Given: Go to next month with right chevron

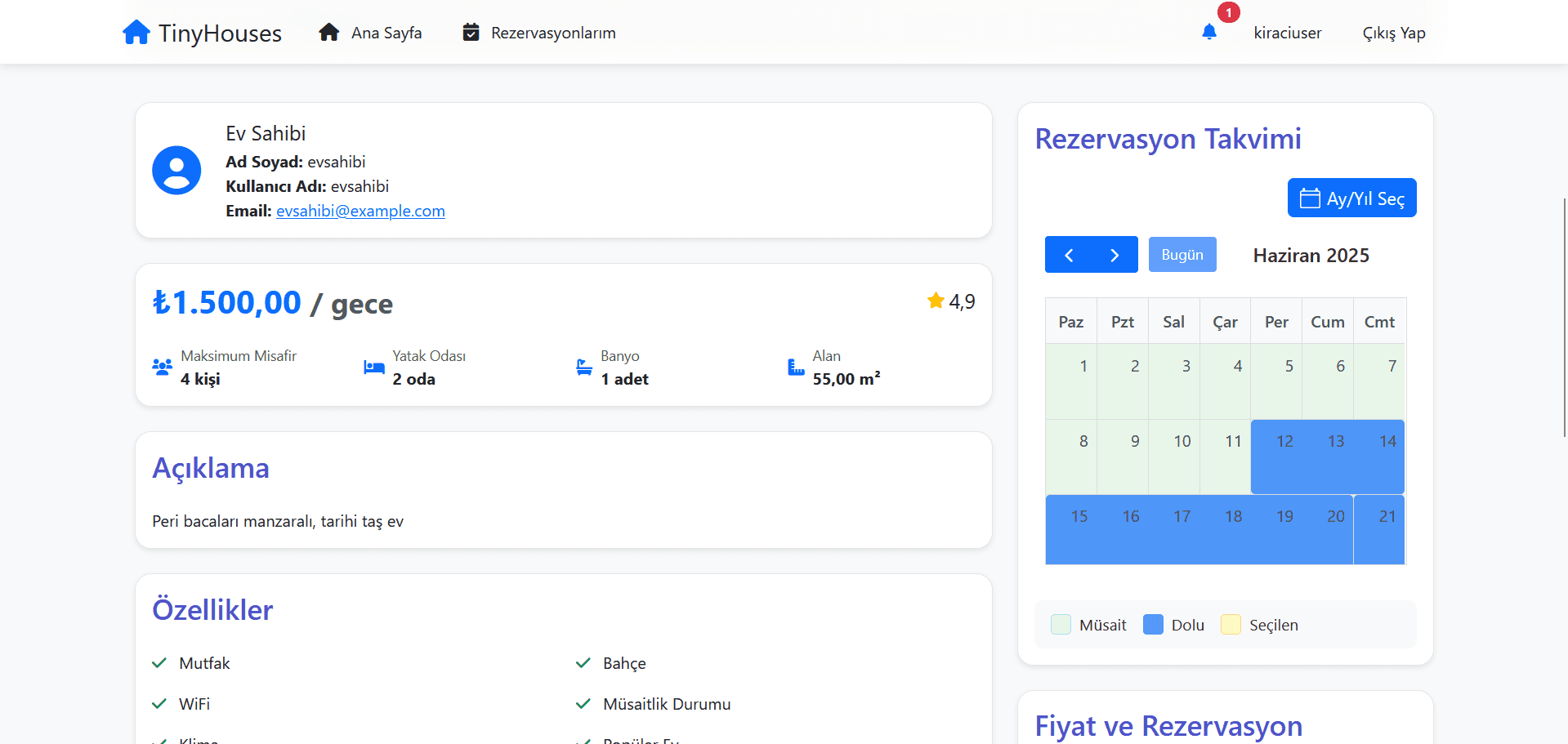Looking at the screenshot, I should tap(1115, 255).
